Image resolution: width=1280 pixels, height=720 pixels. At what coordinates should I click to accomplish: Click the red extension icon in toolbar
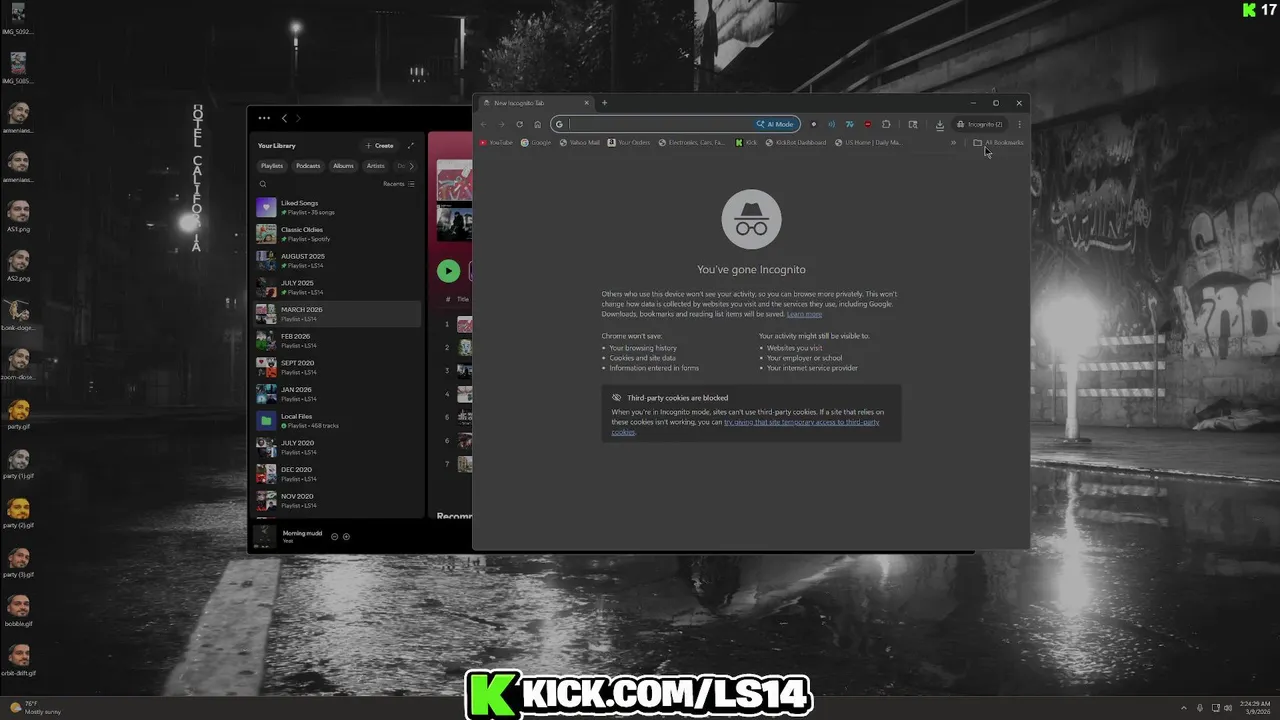[867, 124]
